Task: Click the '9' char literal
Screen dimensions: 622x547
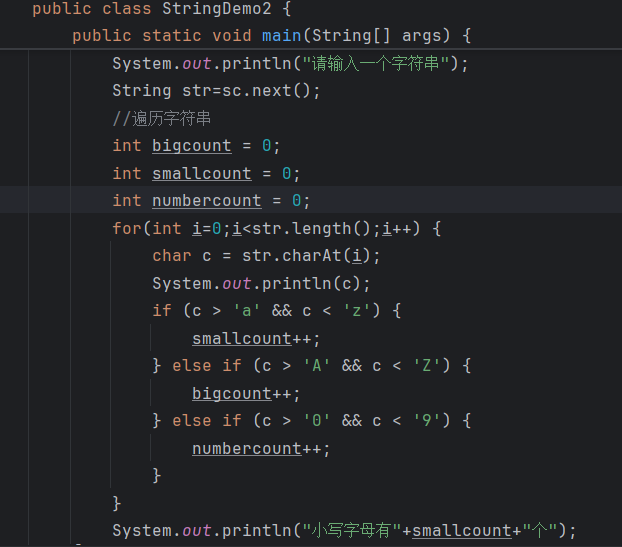Action: pos(426,421)
